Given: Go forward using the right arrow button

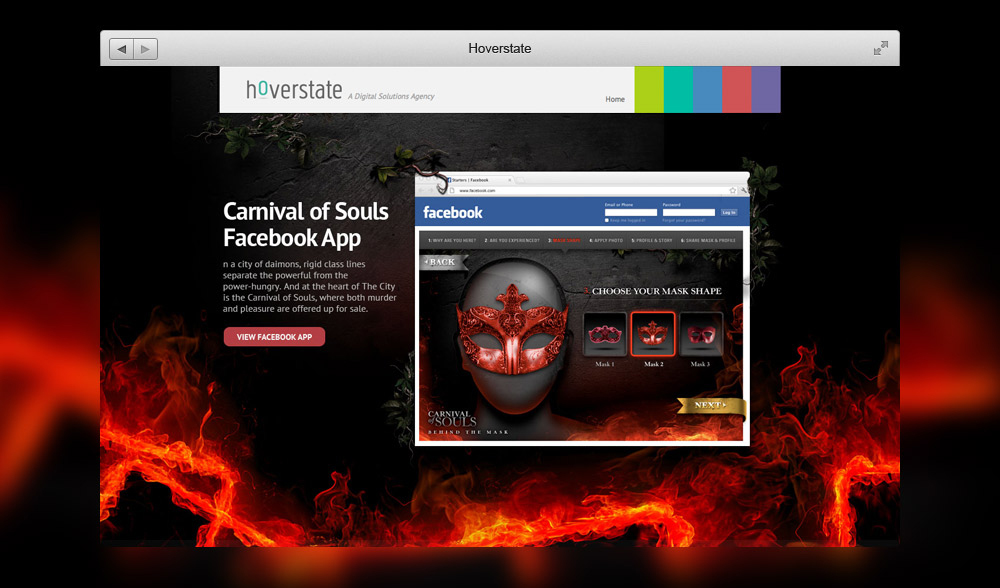Looking at the screenshot, I should (x=145, y=49).
